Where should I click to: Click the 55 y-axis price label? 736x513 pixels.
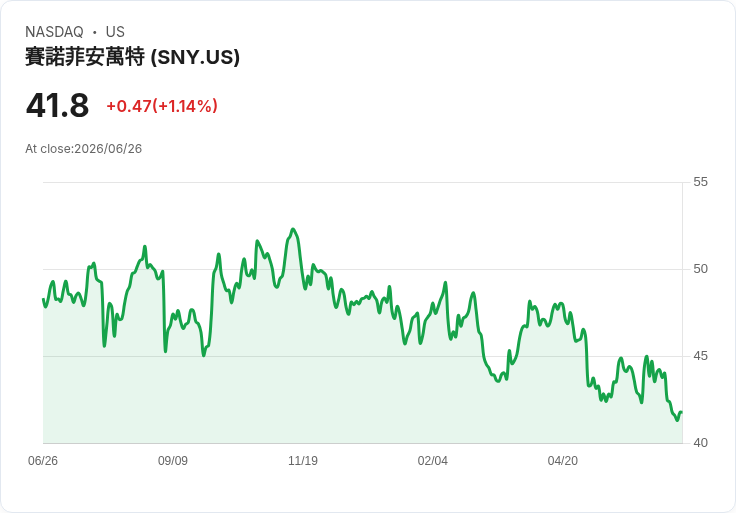pyautogui.click(x=700, y=182)
